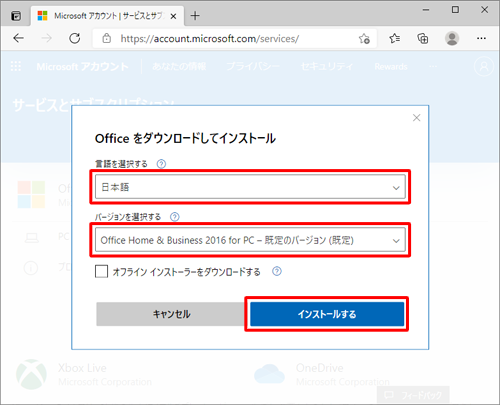This screenshot has width=500, height=405.
Task: Open the Favorites list icon
Action: point(394,39)
